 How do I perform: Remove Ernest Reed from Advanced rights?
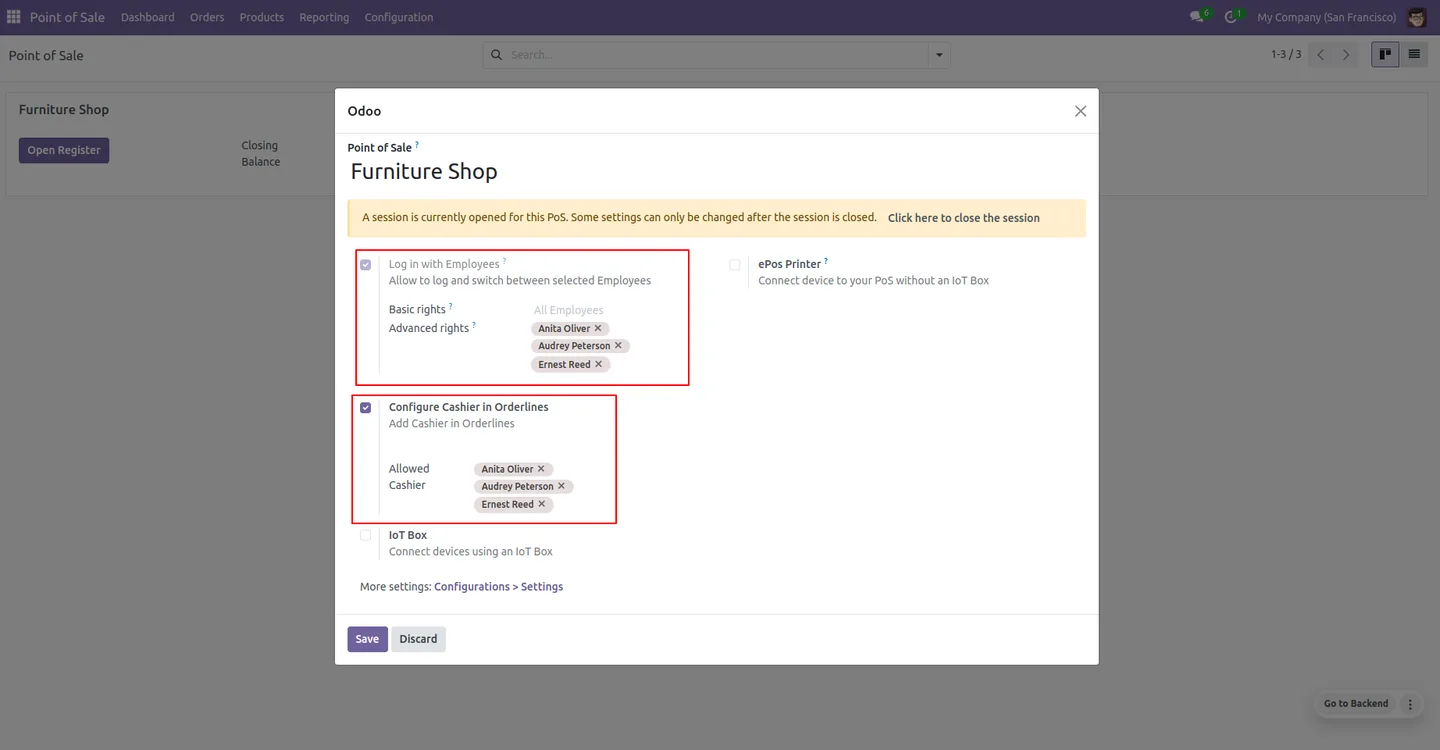(x=598, y=364)
